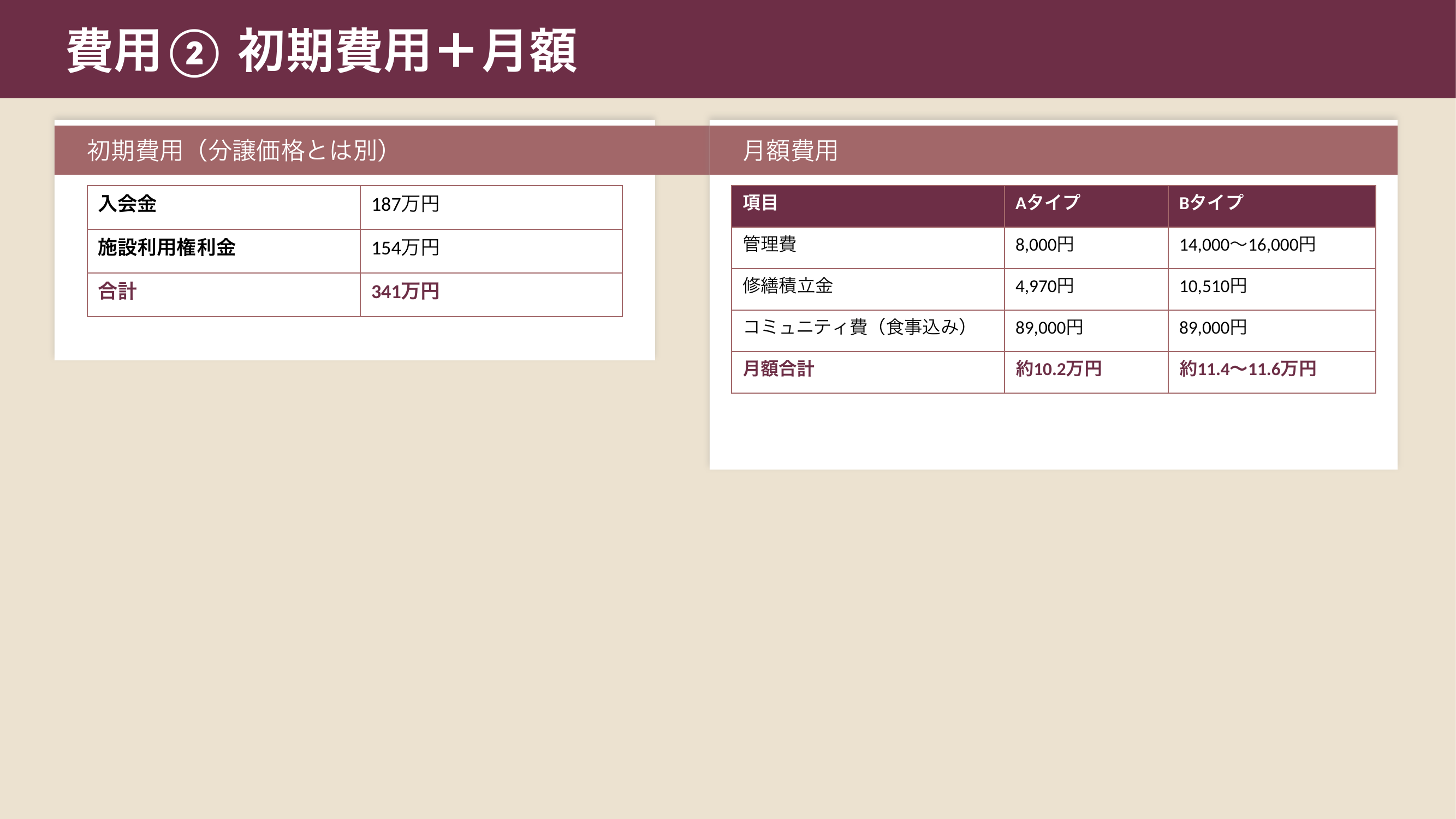Select the 月額合計 row label
The height and width of the screenshot is (819, 1456).
coord(778,369)
